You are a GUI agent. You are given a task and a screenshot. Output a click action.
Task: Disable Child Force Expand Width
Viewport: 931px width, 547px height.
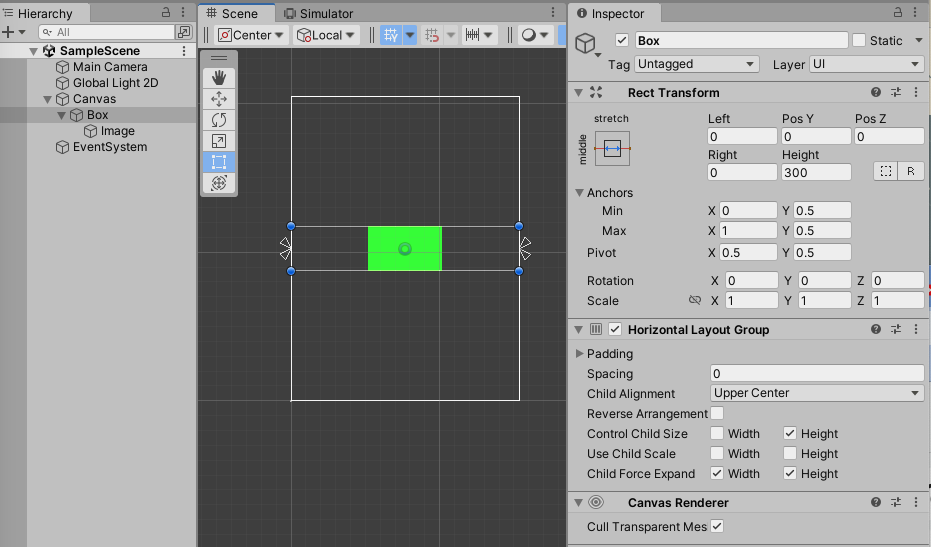tap(717, 473)
